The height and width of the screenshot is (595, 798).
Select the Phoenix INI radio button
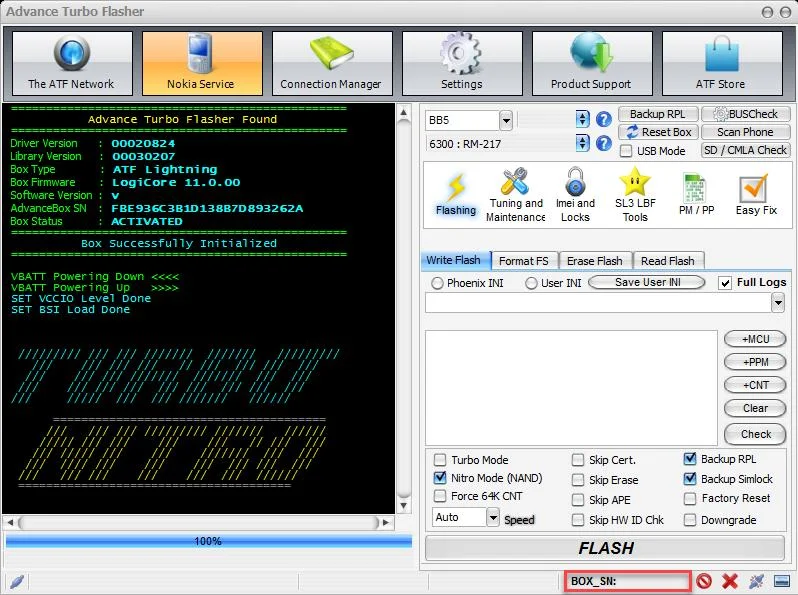coord(437,283)
